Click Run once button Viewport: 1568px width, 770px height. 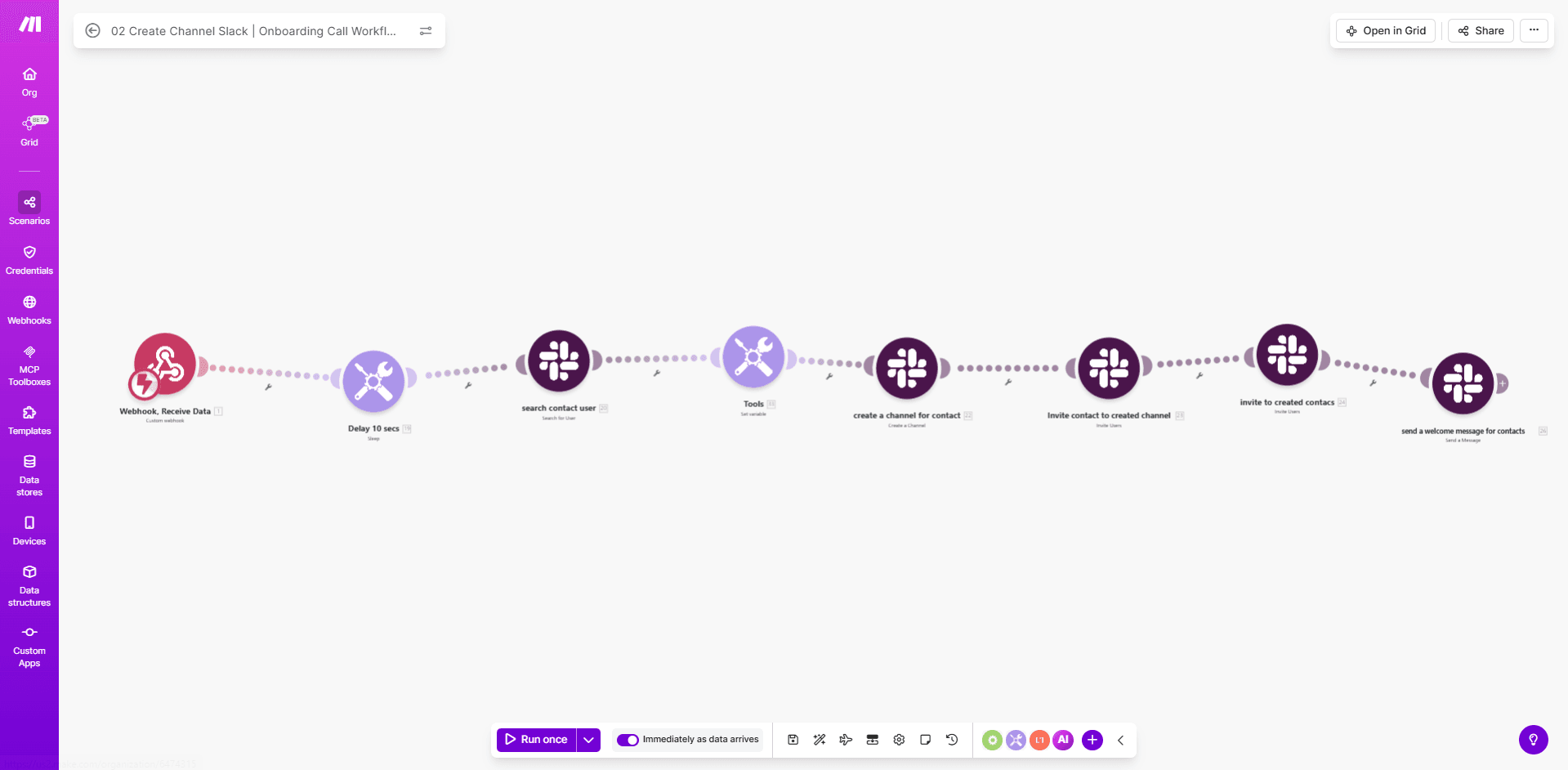coord(536,740)
